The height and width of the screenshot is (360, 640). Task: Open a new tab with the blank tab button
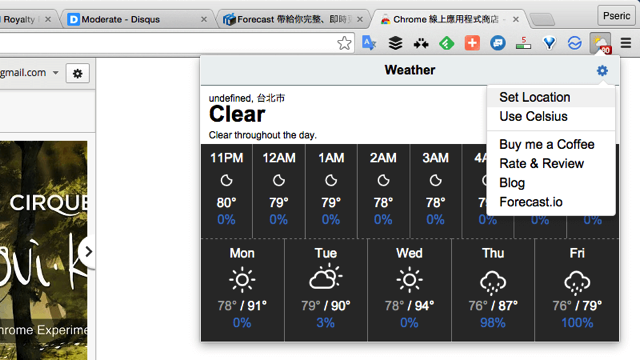tap(542, 19)
